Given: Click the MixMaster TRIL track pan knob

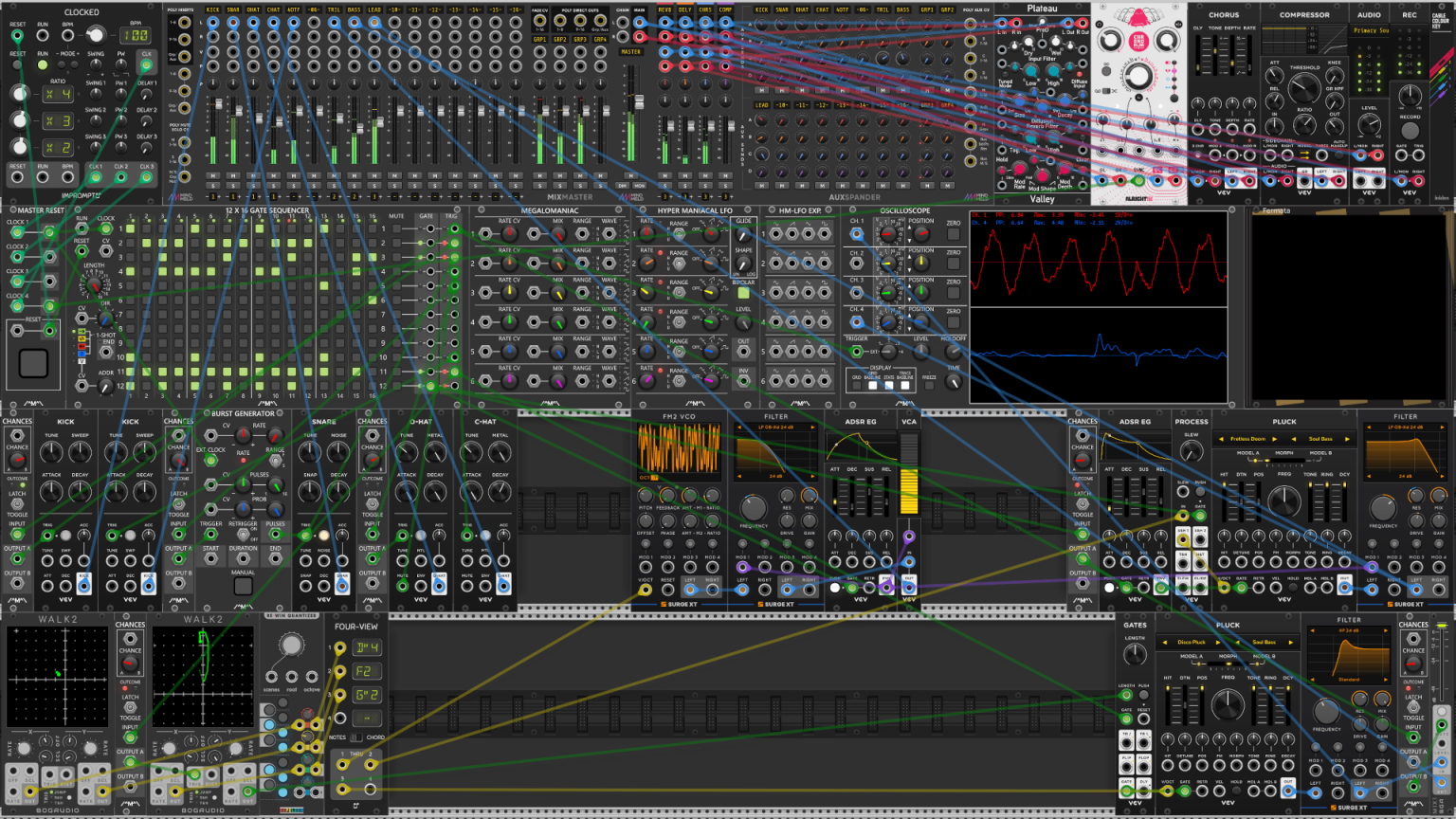Looking at the screenshot, I should click(335, 83).
